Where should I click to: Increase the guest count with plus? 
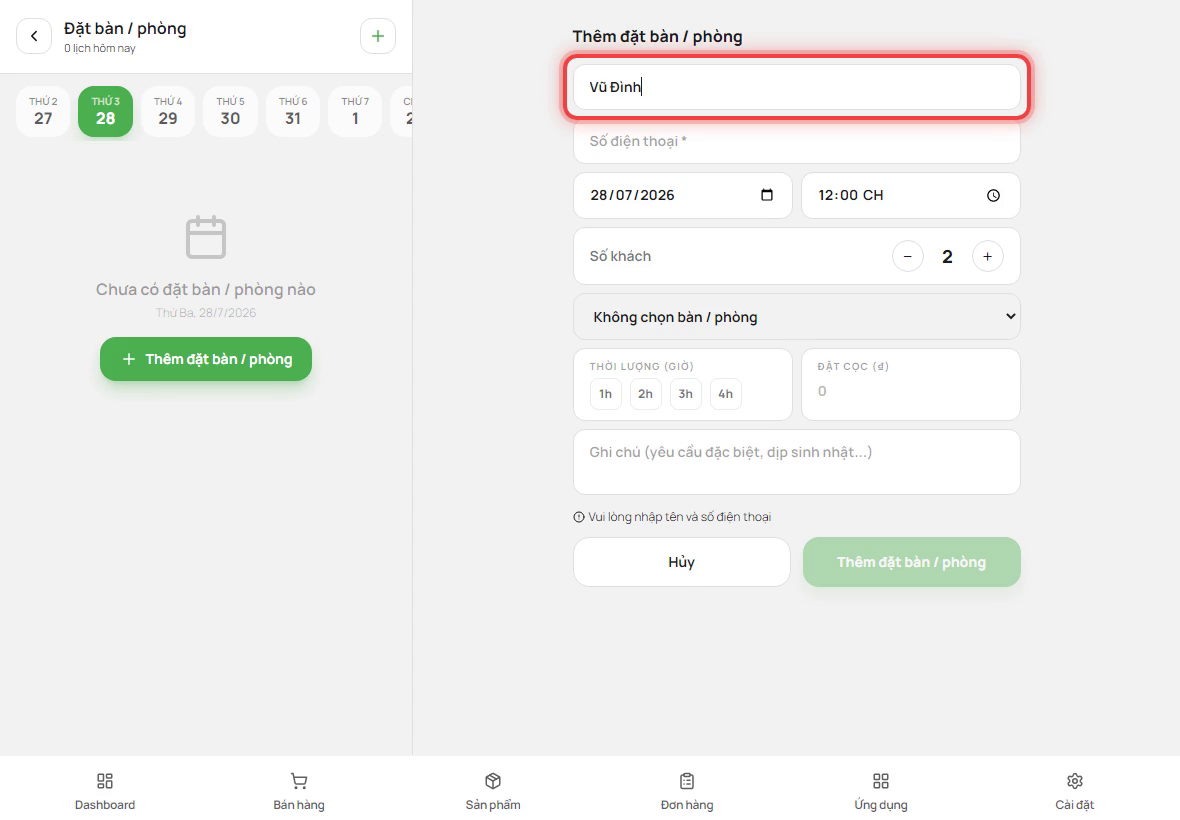coord(987,257)
